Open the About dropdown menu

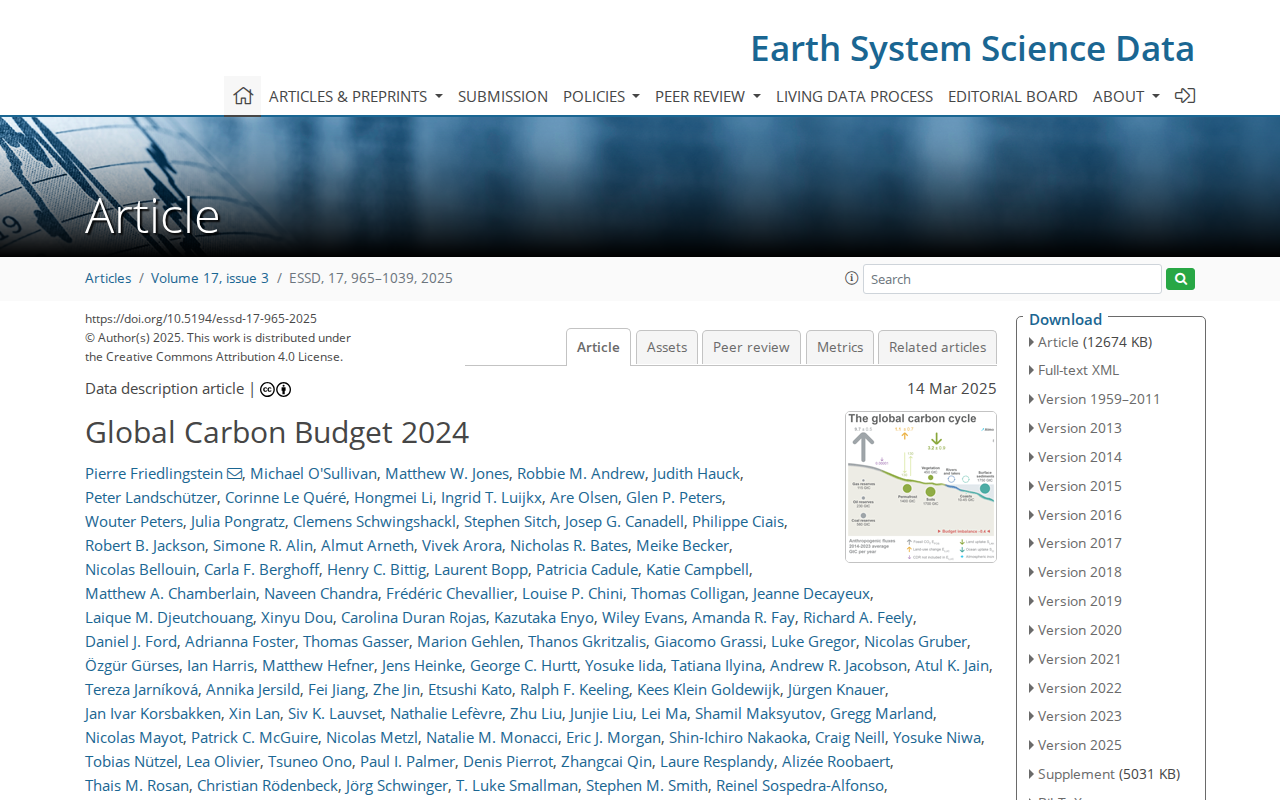[x=1126, y=96]
